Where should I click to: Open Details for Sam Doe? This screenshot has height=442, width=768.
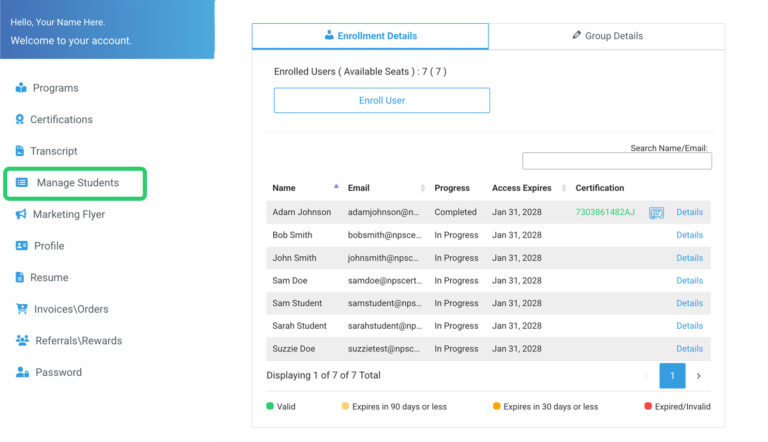(689, 281)
